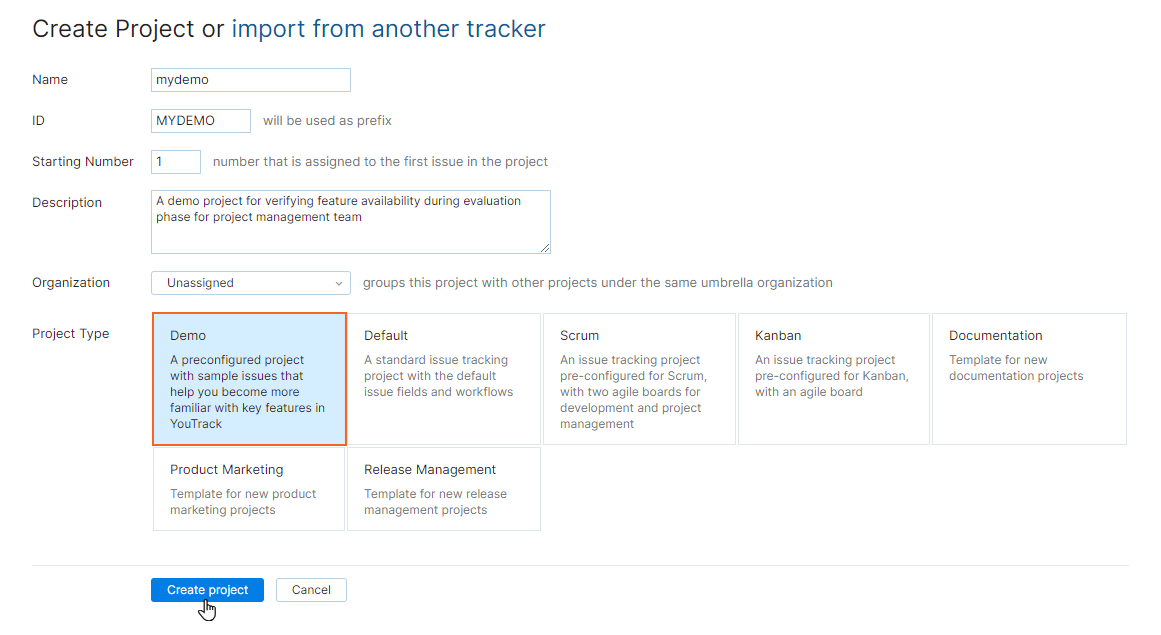The height and width of the screenshot is (635, 1161).
Task: Click the Create project button
Action: pyautogui.click(x=207, y=589)
